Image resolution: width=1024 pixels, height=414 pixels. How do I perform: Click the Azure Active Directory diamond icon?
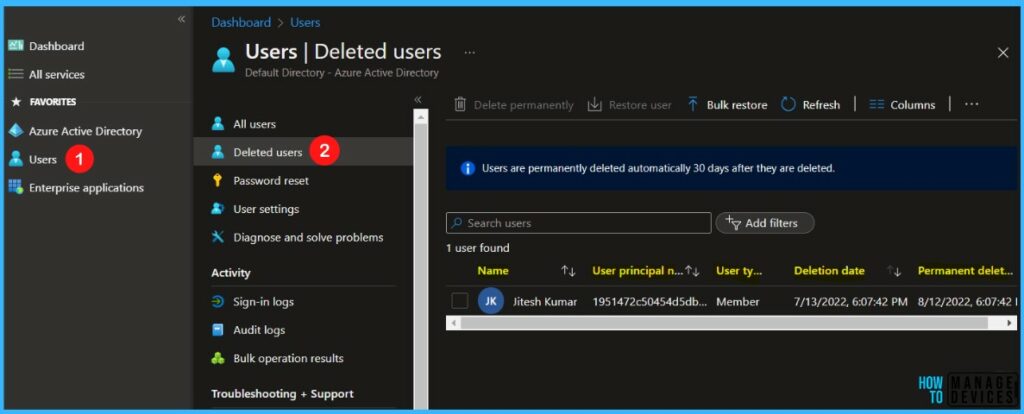coord(16,131)
